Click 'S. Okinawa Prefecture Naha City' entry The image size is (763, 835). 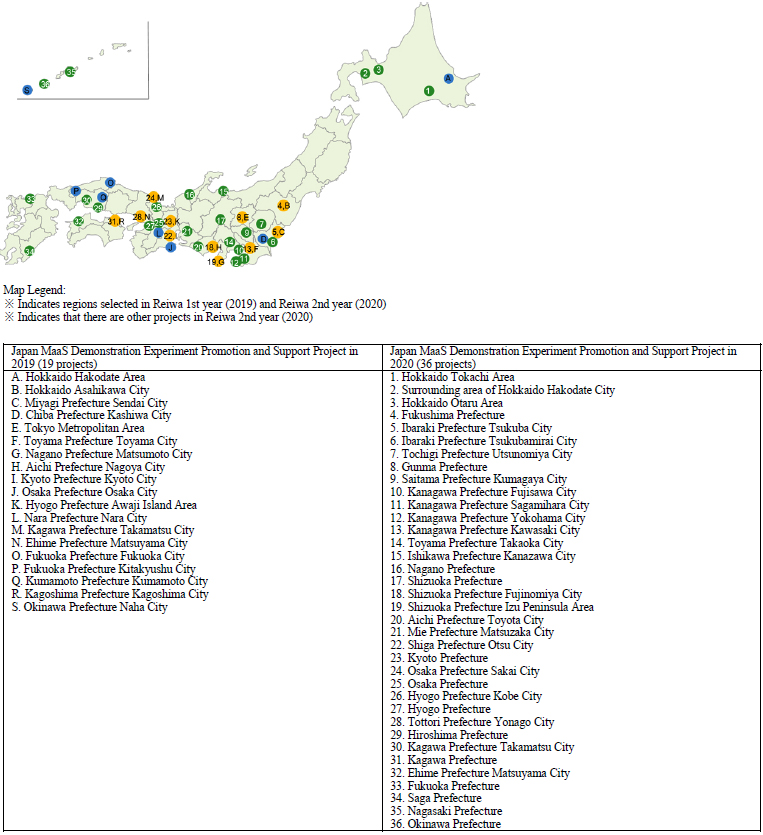pos(89,607)
